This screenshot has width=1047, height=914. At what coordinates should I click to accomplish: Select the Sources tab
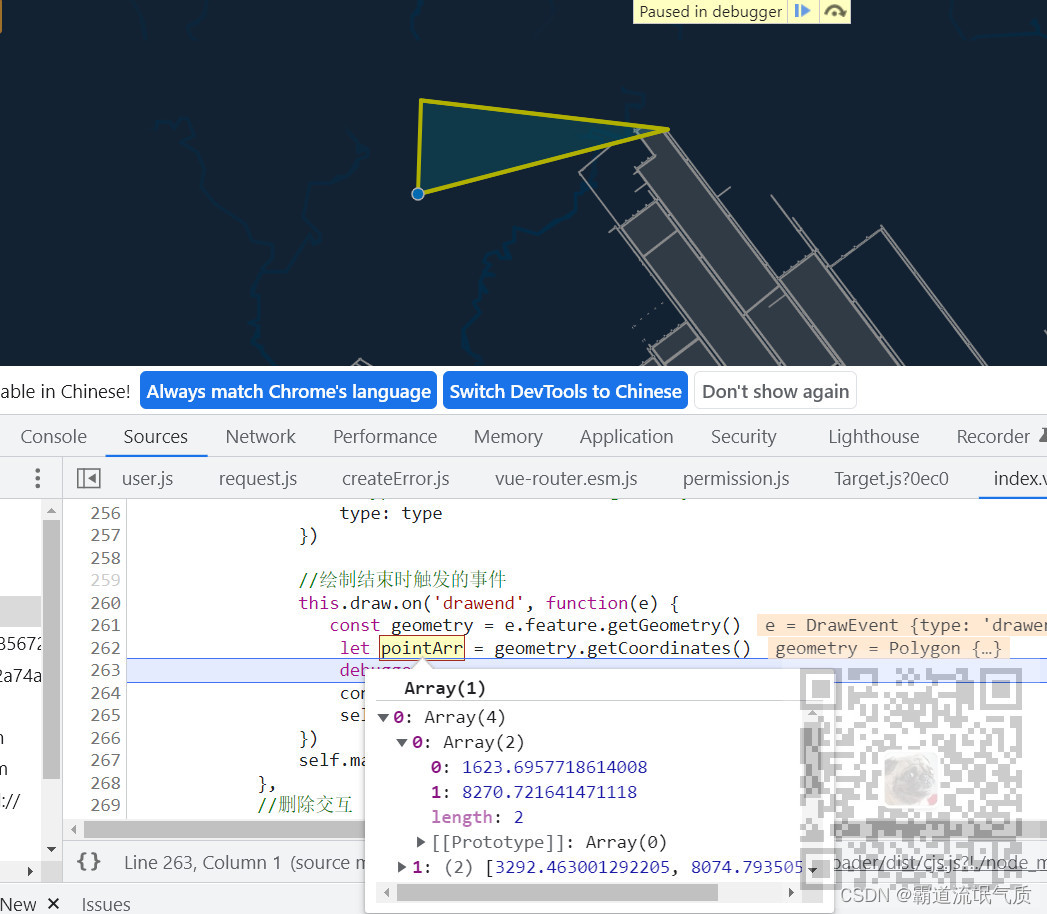coord(156,437)
